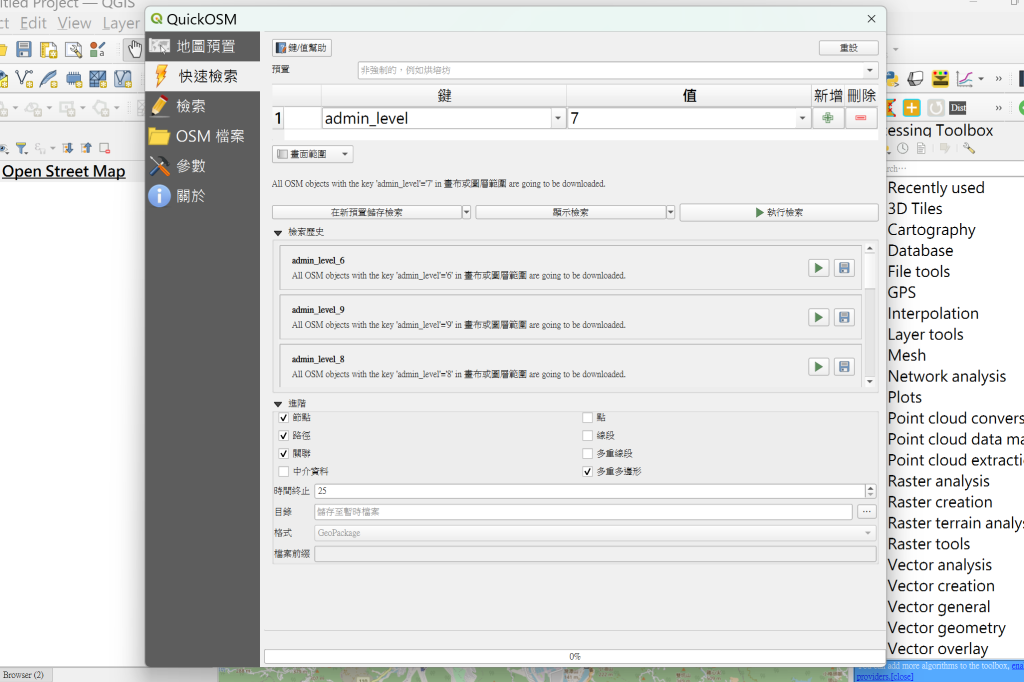Image resolution: width=1024 pixels, height=682 pixels.
Task: Open the admin_level key dropdown arrow
Action: pyautogui.click(x=558, y=118)
